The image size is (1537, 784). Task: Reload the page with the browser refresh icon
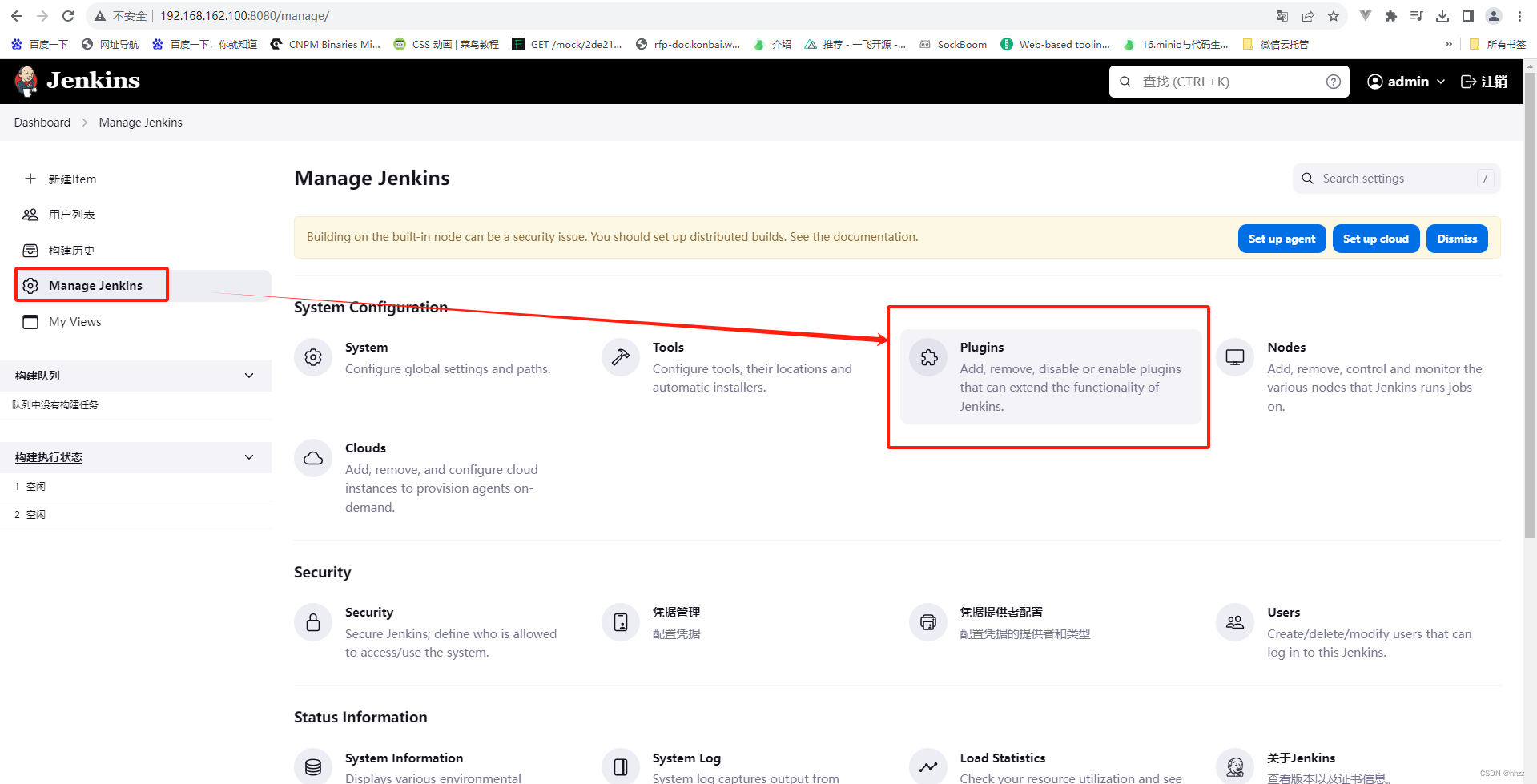click(x=68, y=16)
